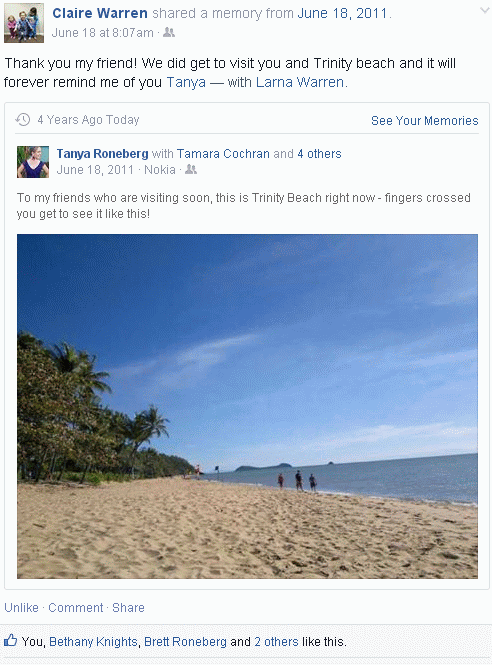Click Claire Warren's profile picture

tap(24, 23)
